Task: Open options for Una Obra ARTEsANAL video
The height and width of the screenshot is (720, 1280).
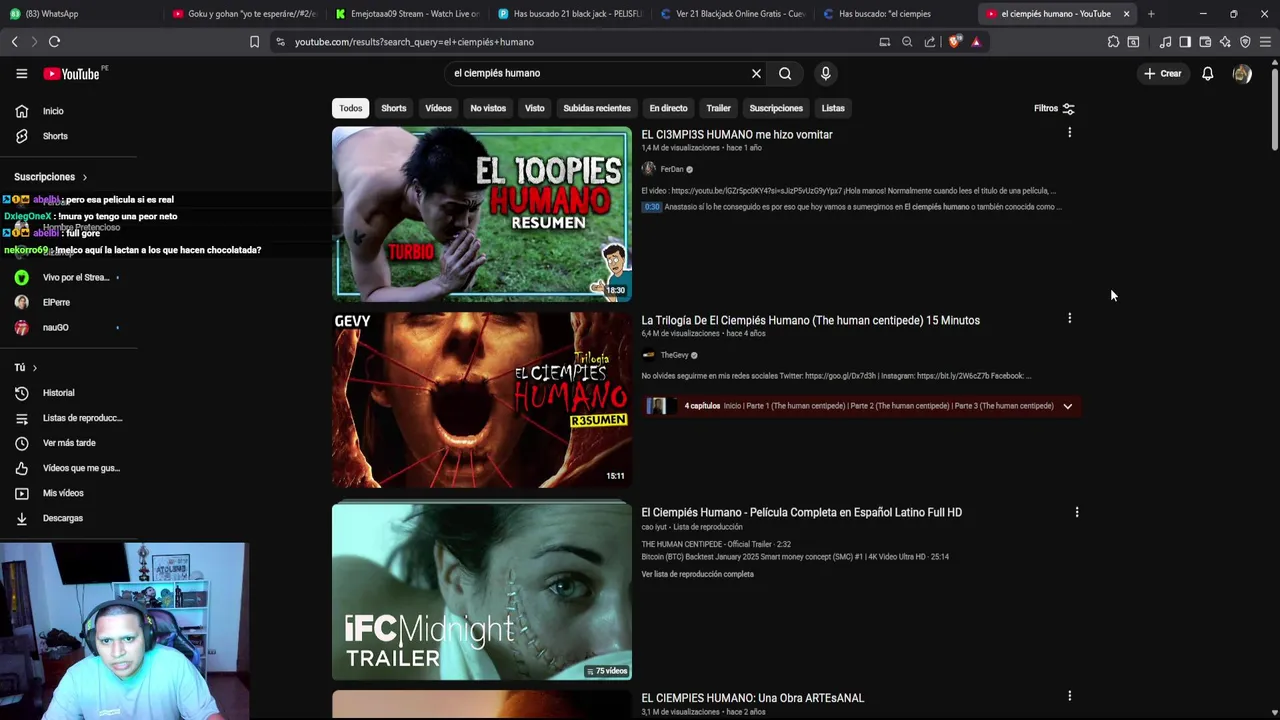Action: pyautogui.click(x=1069, y=696)
